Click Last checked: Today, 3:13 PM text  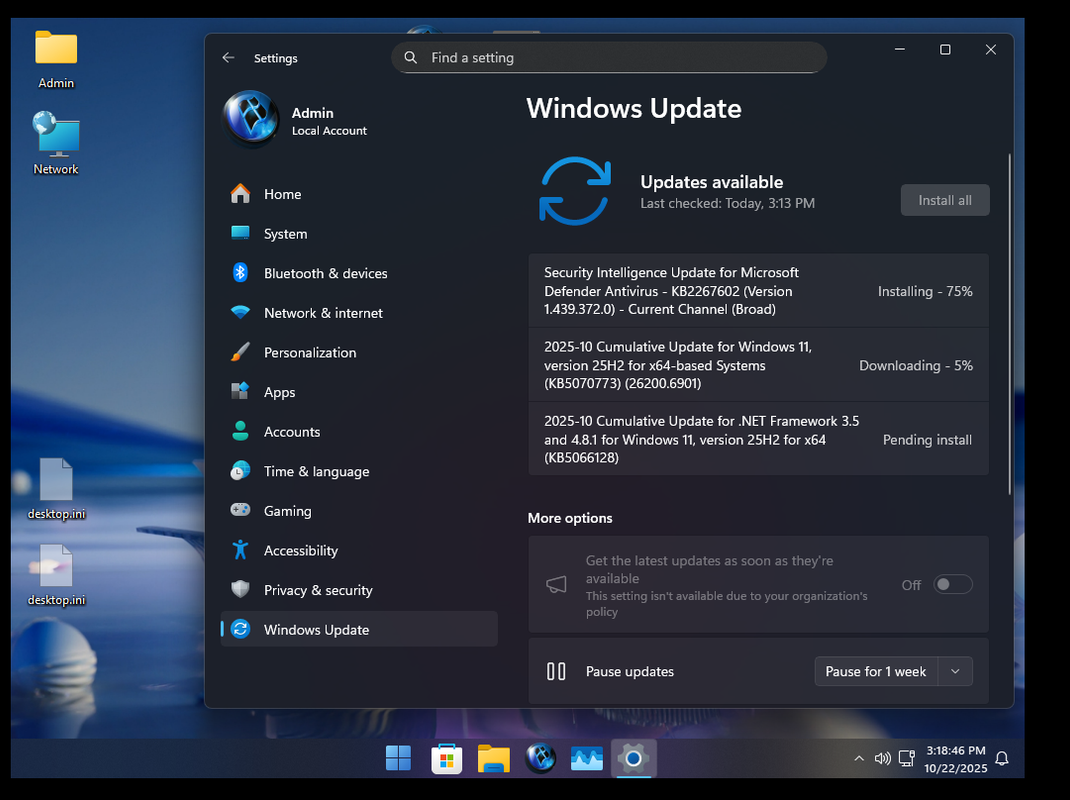pyautogui.click(x=727, y=203)
